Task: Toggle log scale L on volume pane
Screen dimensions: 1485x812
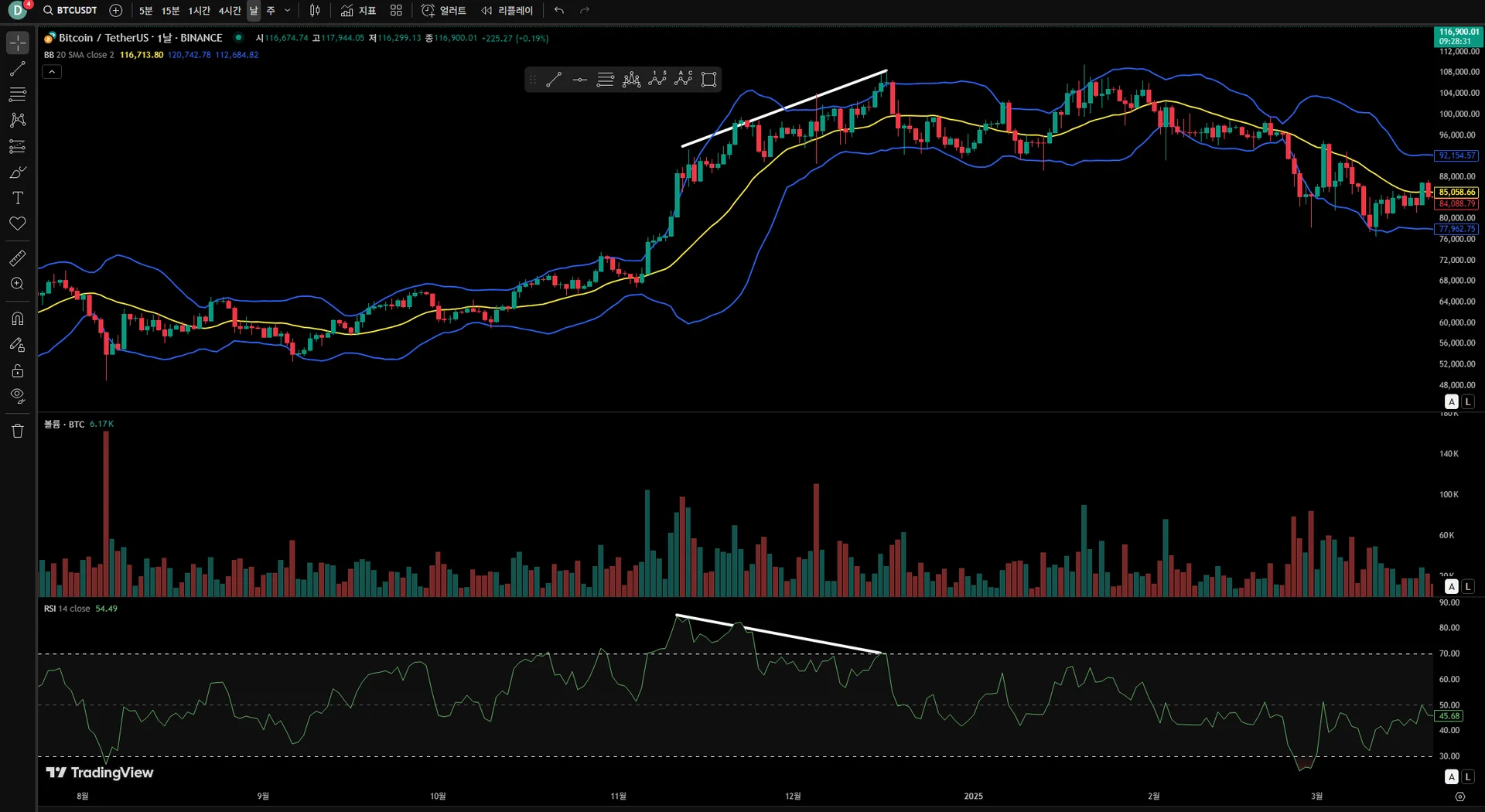Action: (1468, 586)
